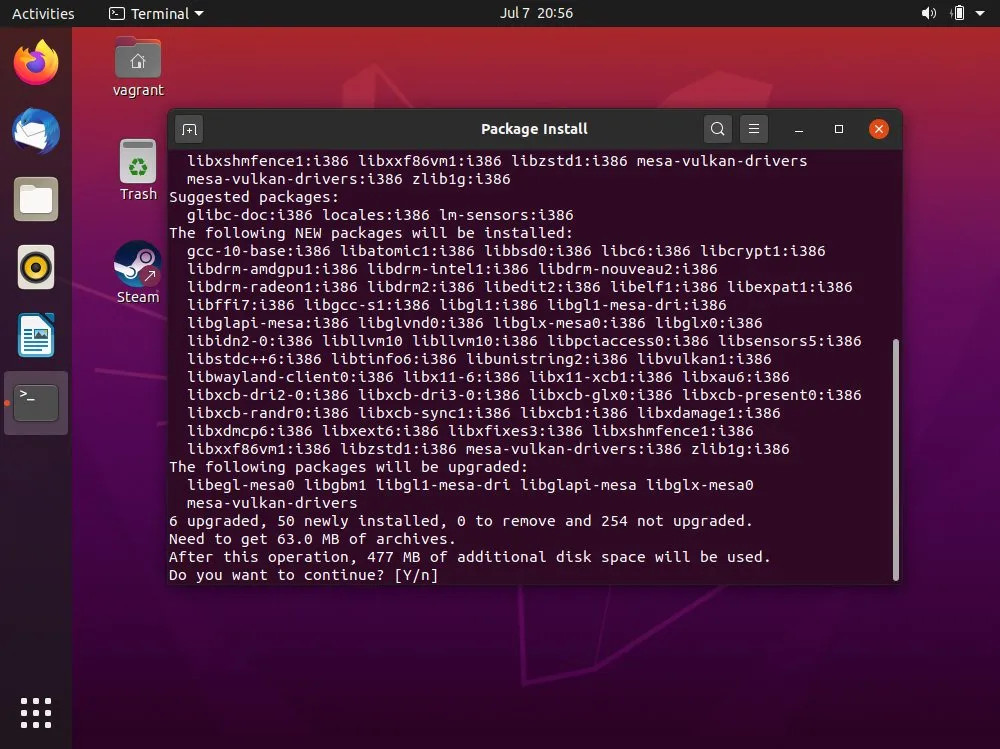Click the 'Package Install' window title

[534, 129]
